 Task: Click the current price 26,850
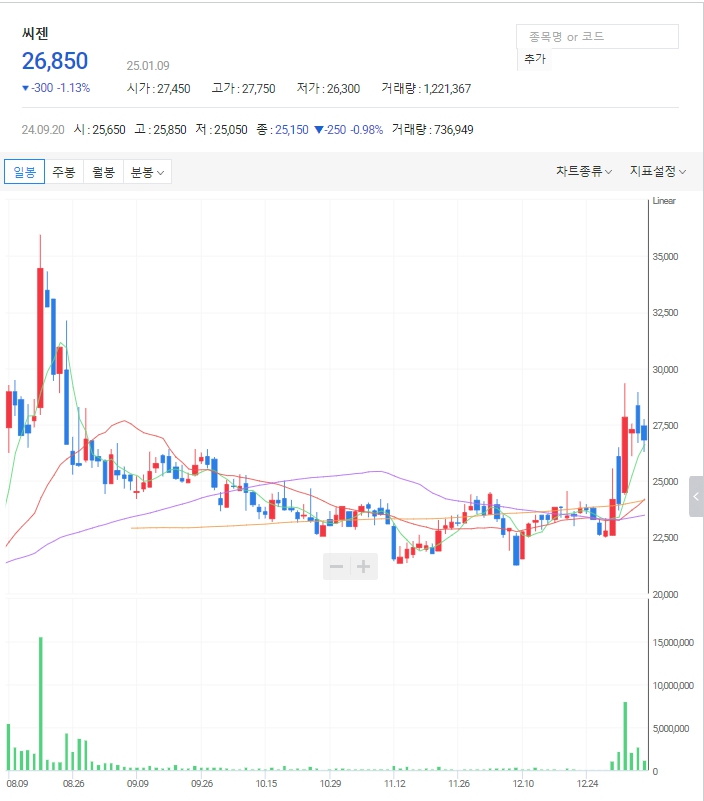(x=55, y=61)
